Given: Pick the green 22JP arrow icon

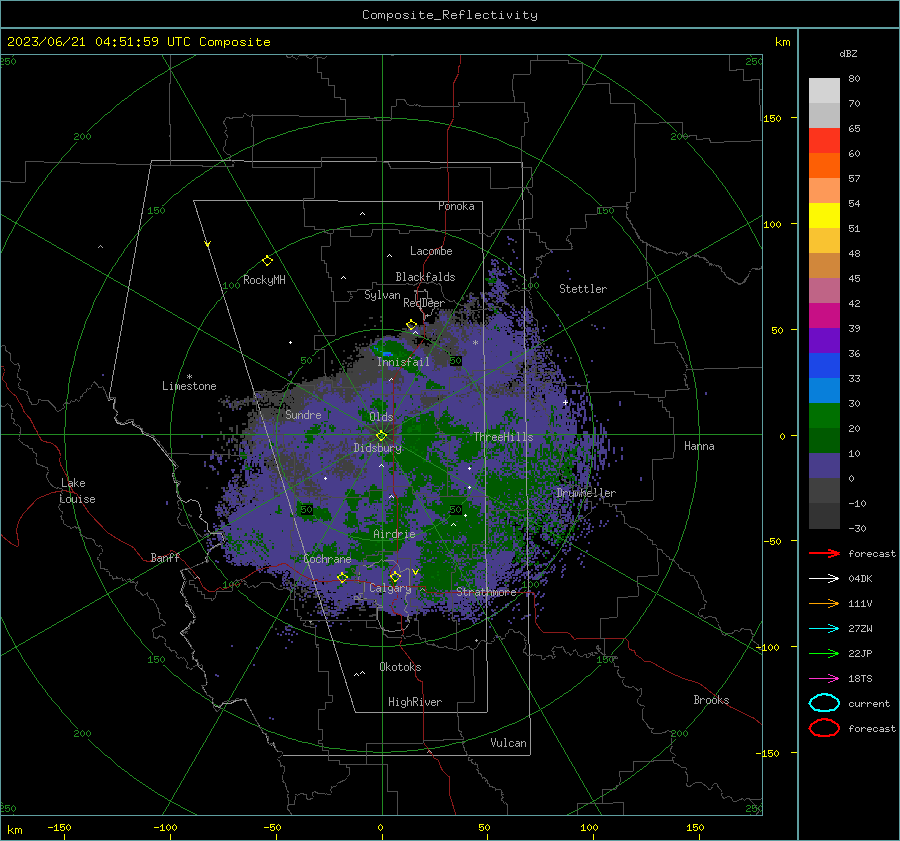Looking at the screenshot, I should point(824,653).
